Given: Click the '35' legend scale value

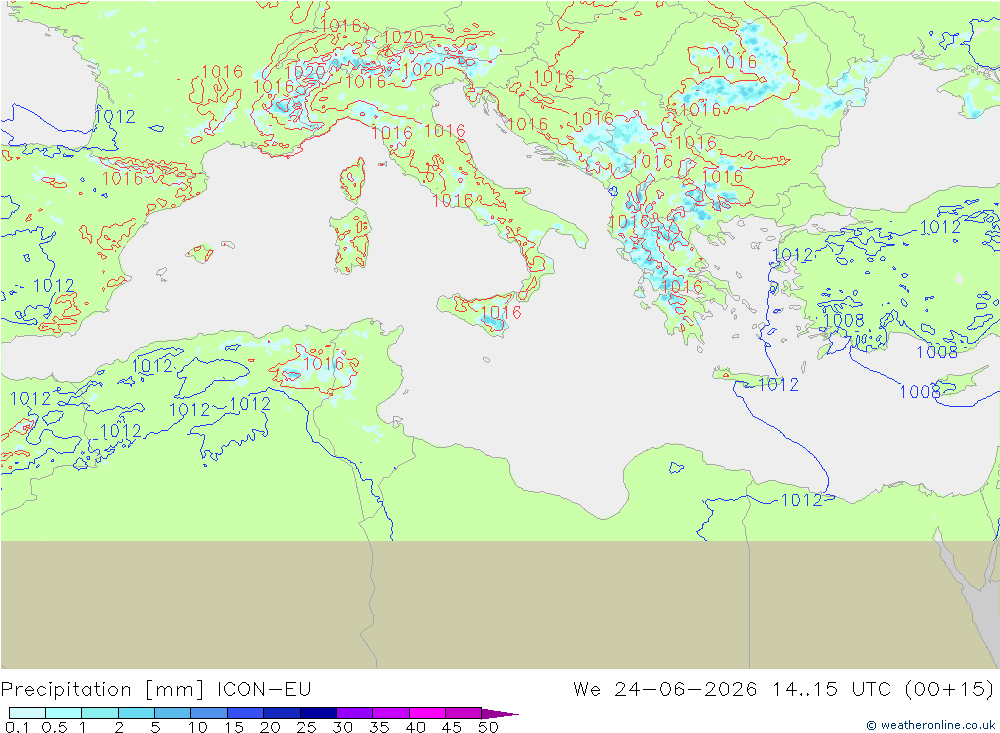Looking at the screenshot, I should click(379, 727).
